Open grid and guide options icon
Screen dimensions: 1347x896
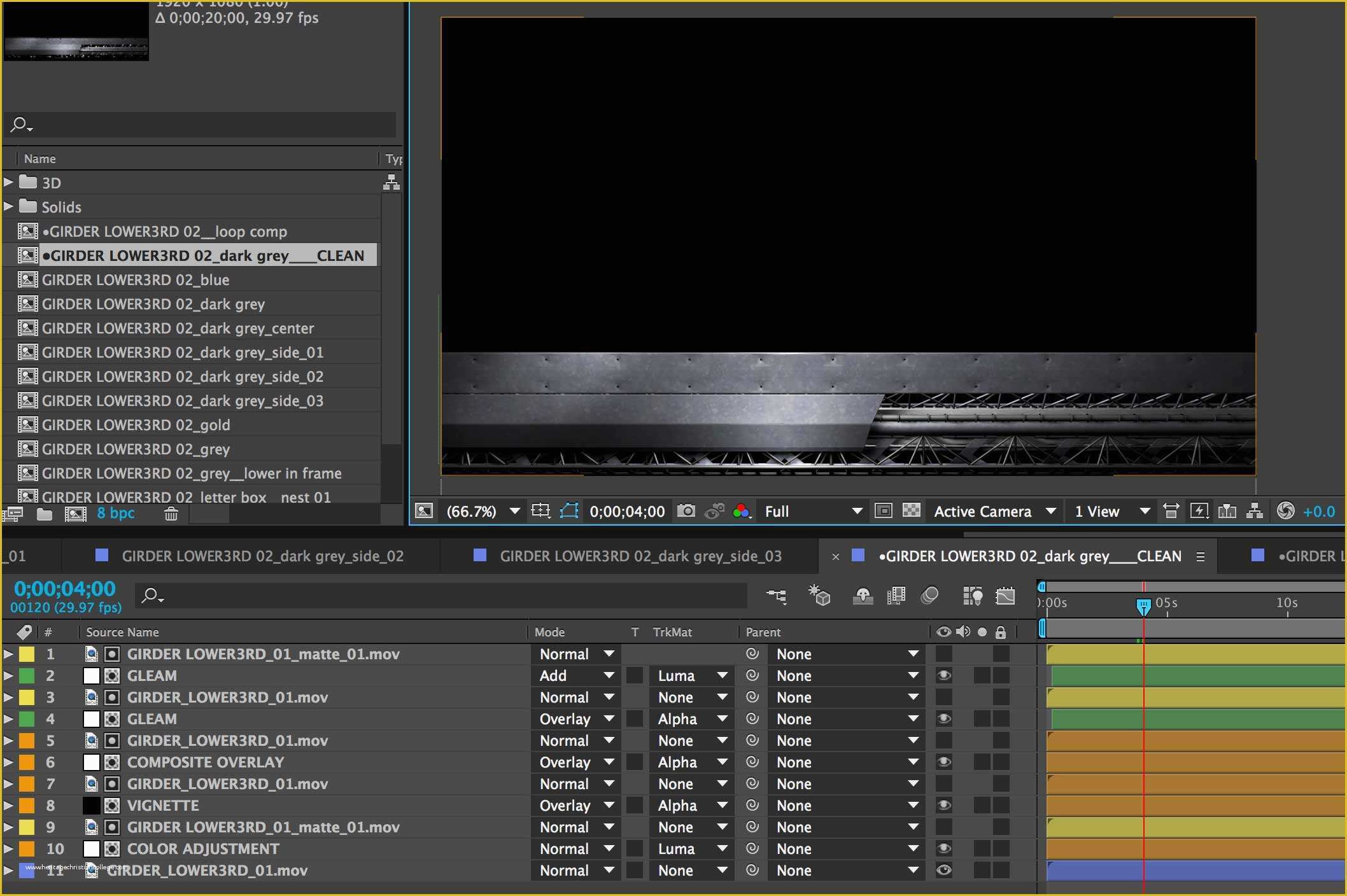coord(540,510)
